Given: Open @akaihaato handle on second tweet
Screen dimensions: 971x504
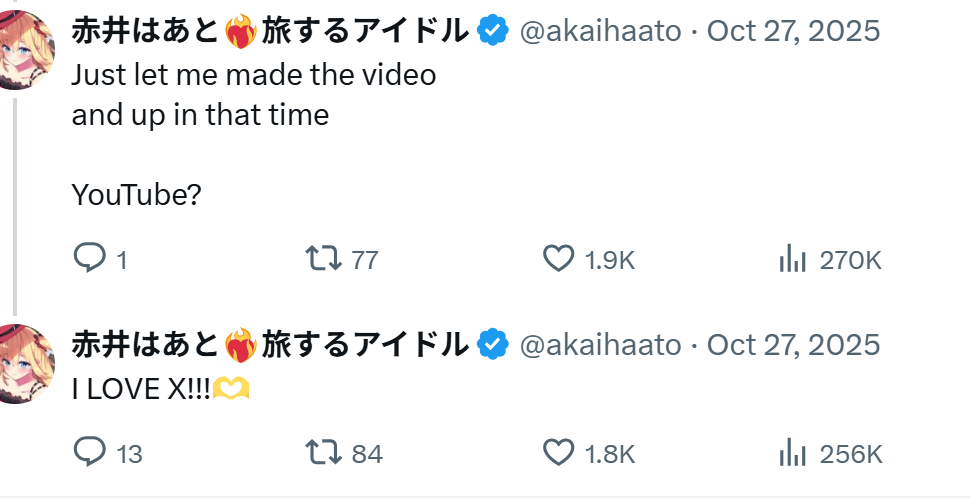Looking at the screenshot, I should pyautogui.click(x=600, y=344).
